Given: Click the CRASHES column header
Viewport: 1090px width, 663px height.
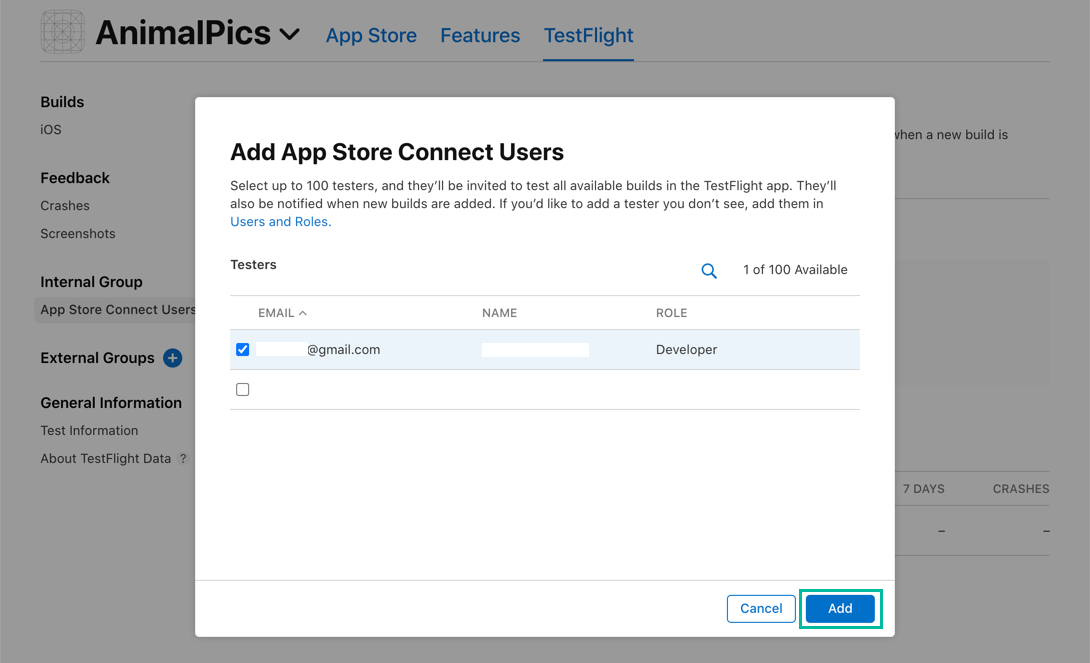Looking at the screenshot, I should [1020, 489].
